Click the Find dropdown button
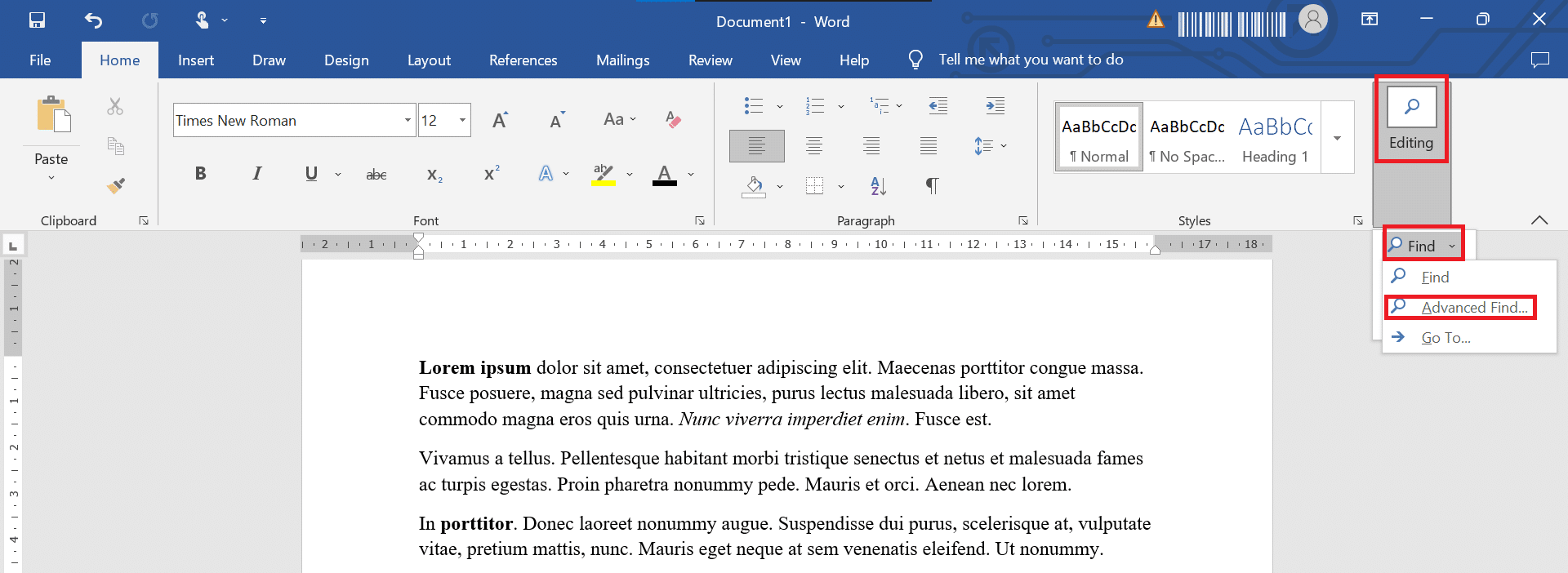The image size is (1568, 573). (1423, 245)
